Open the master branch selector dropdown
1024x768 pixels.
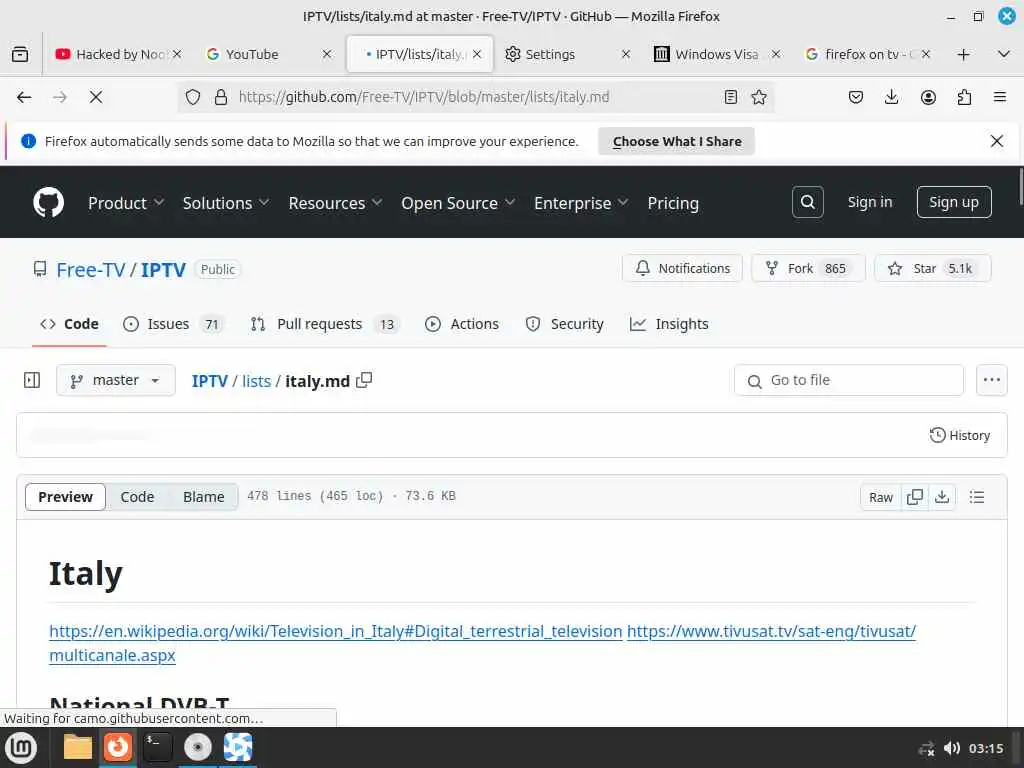(x=116, y=380)
